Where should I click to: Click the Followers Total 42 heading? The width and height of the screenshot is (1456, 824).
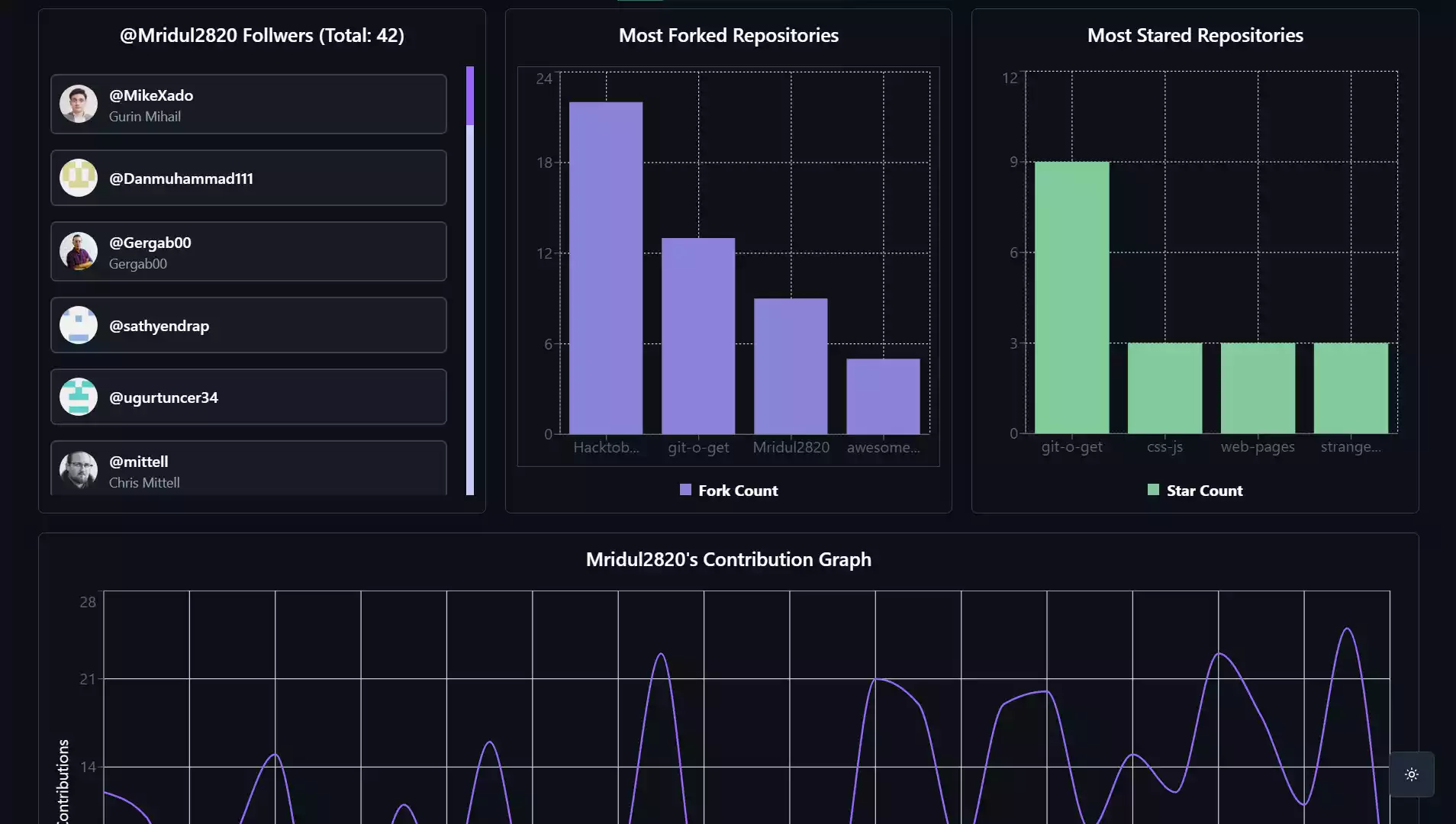click(x=262, y=35)
